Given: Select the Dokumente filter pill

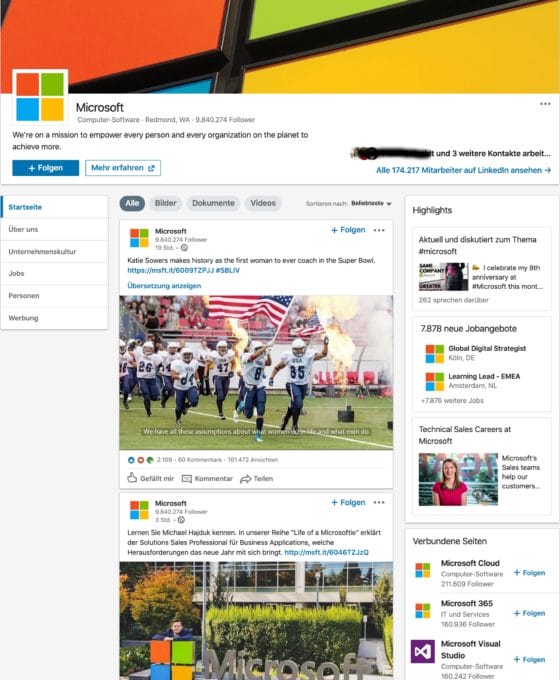Looking at the screenshot, I should 213,203.
